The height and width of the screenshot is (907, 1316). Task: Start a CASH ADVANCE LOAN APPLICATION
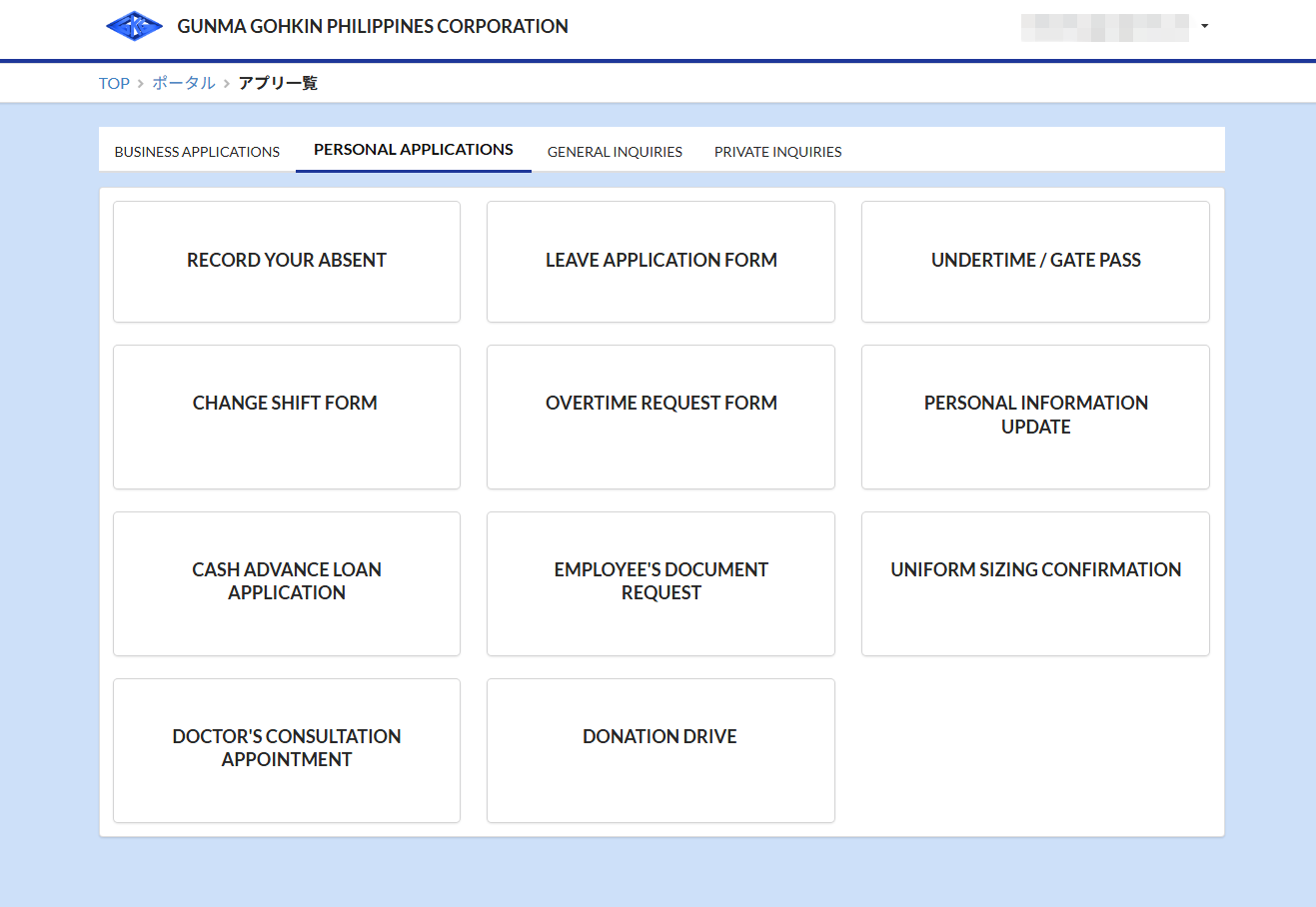[286, 583]
